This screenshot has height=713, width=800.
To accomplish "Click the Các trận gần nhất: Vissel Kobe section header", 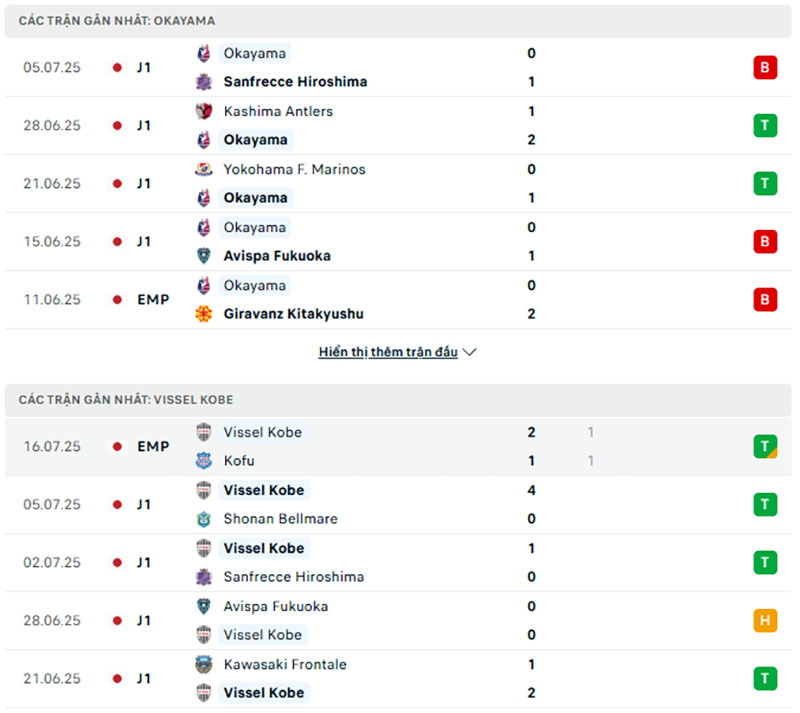I will click(x=398, y=400).
